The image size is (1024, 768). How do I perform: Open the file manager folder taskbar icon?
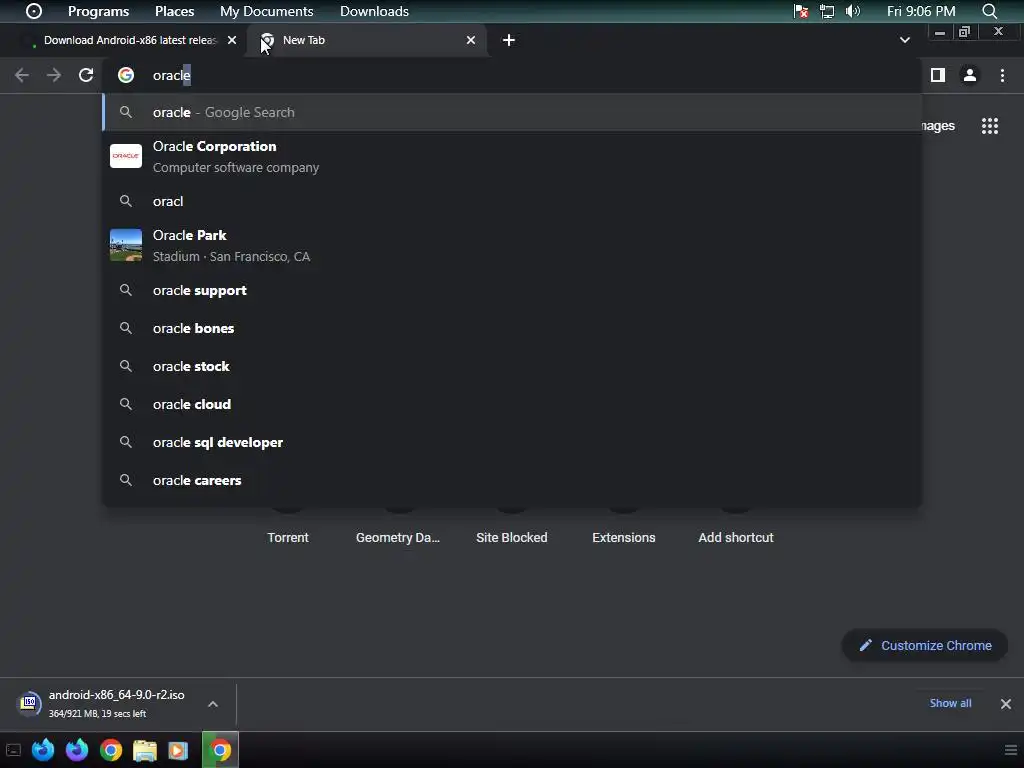pos(144,750)
